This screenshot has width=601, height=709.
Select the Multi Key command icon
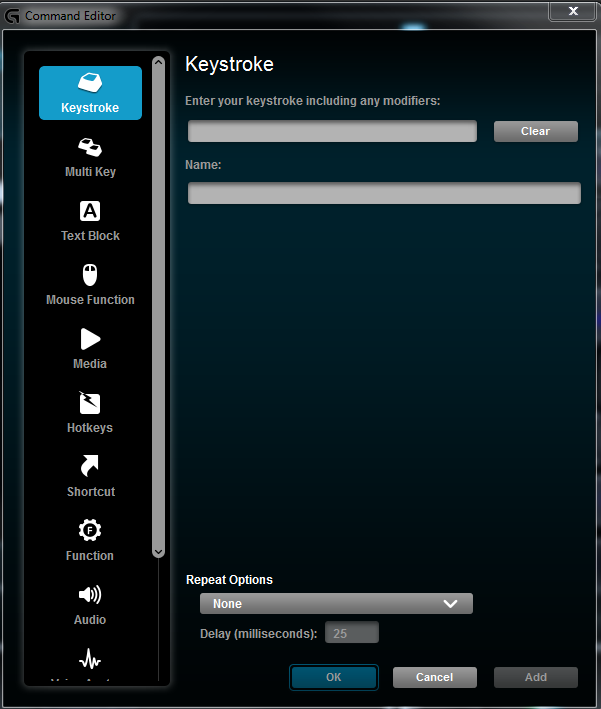tap(90, 147)
